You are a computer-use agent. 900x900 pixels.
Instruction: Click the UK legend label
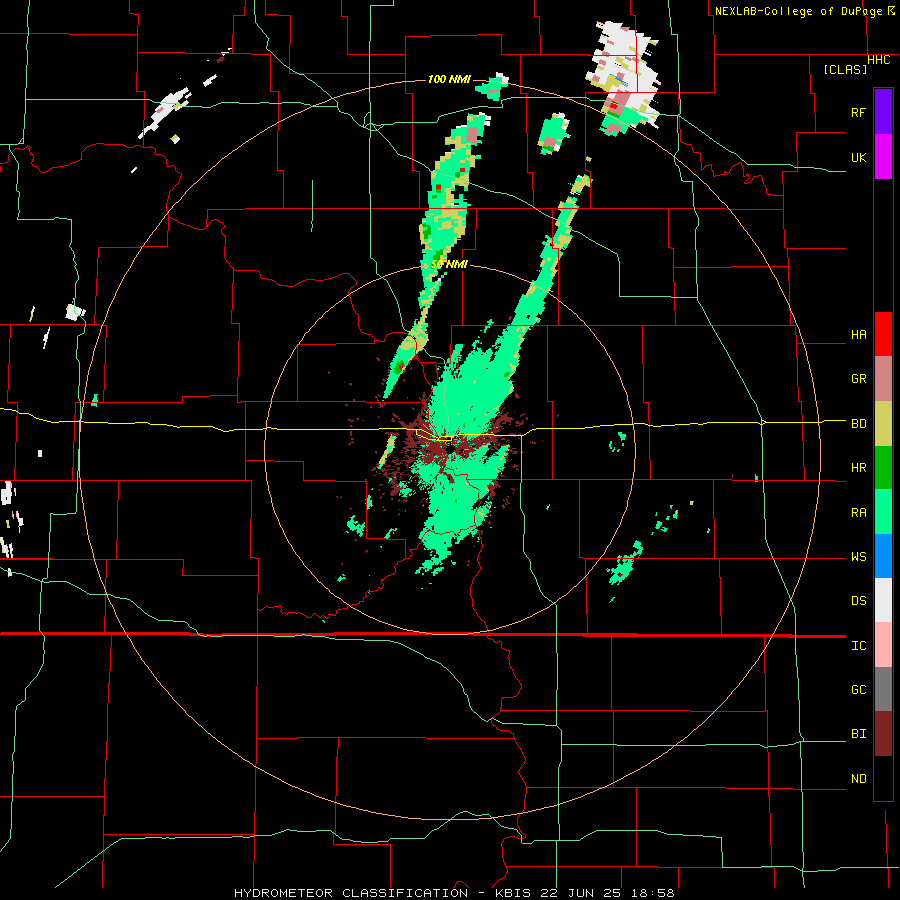(x=858, y=158)
